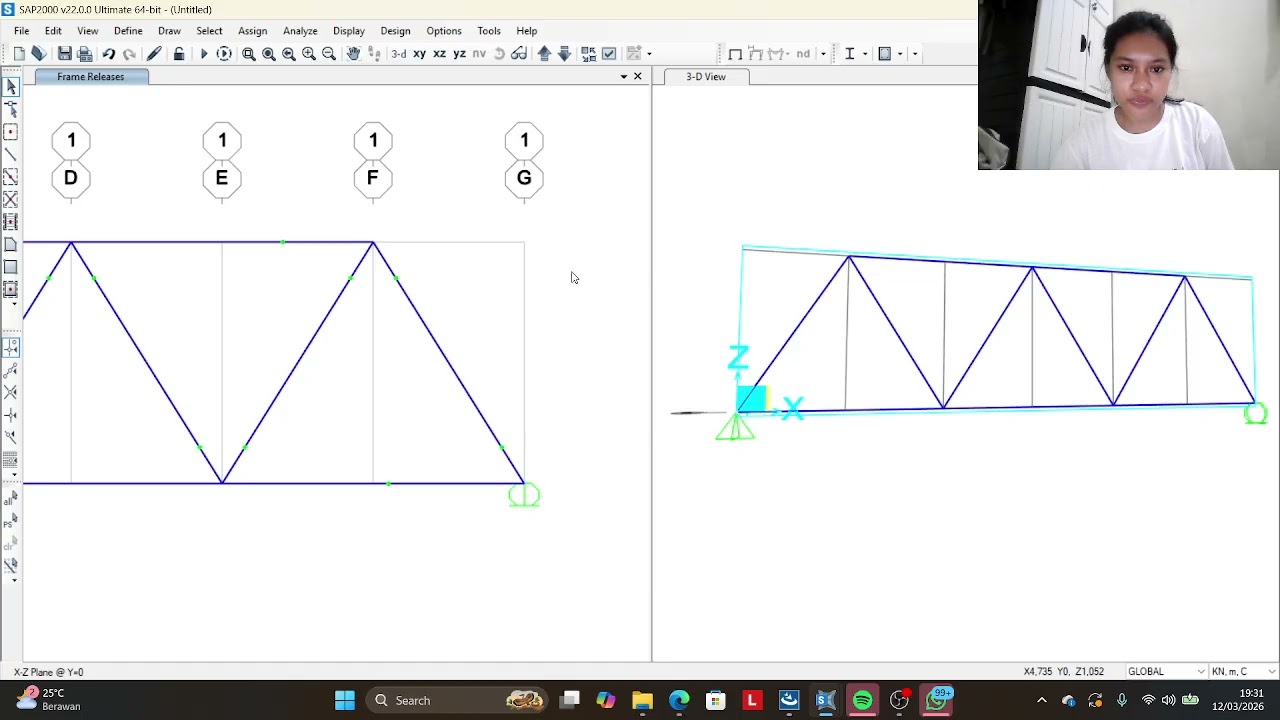Set the view to the xy plane

pos(420,54)
